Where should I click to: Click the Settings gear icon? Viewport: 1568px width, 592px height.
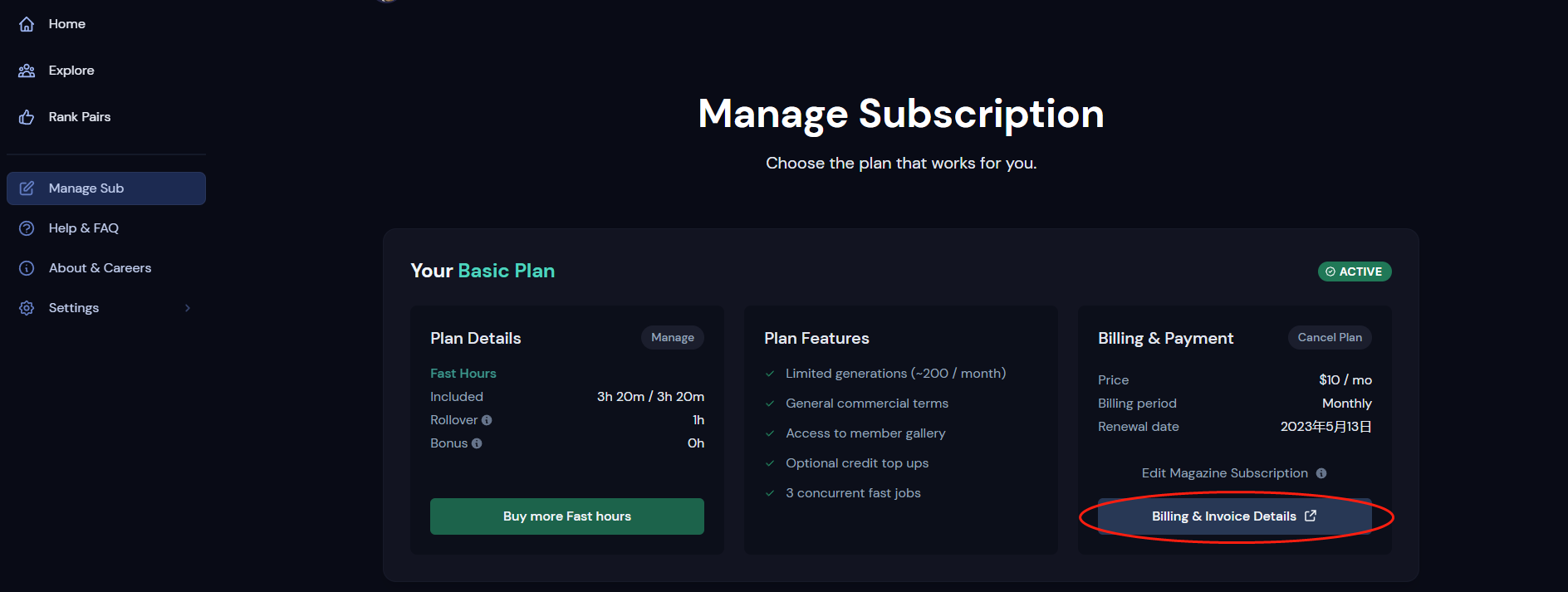[27, 308]
